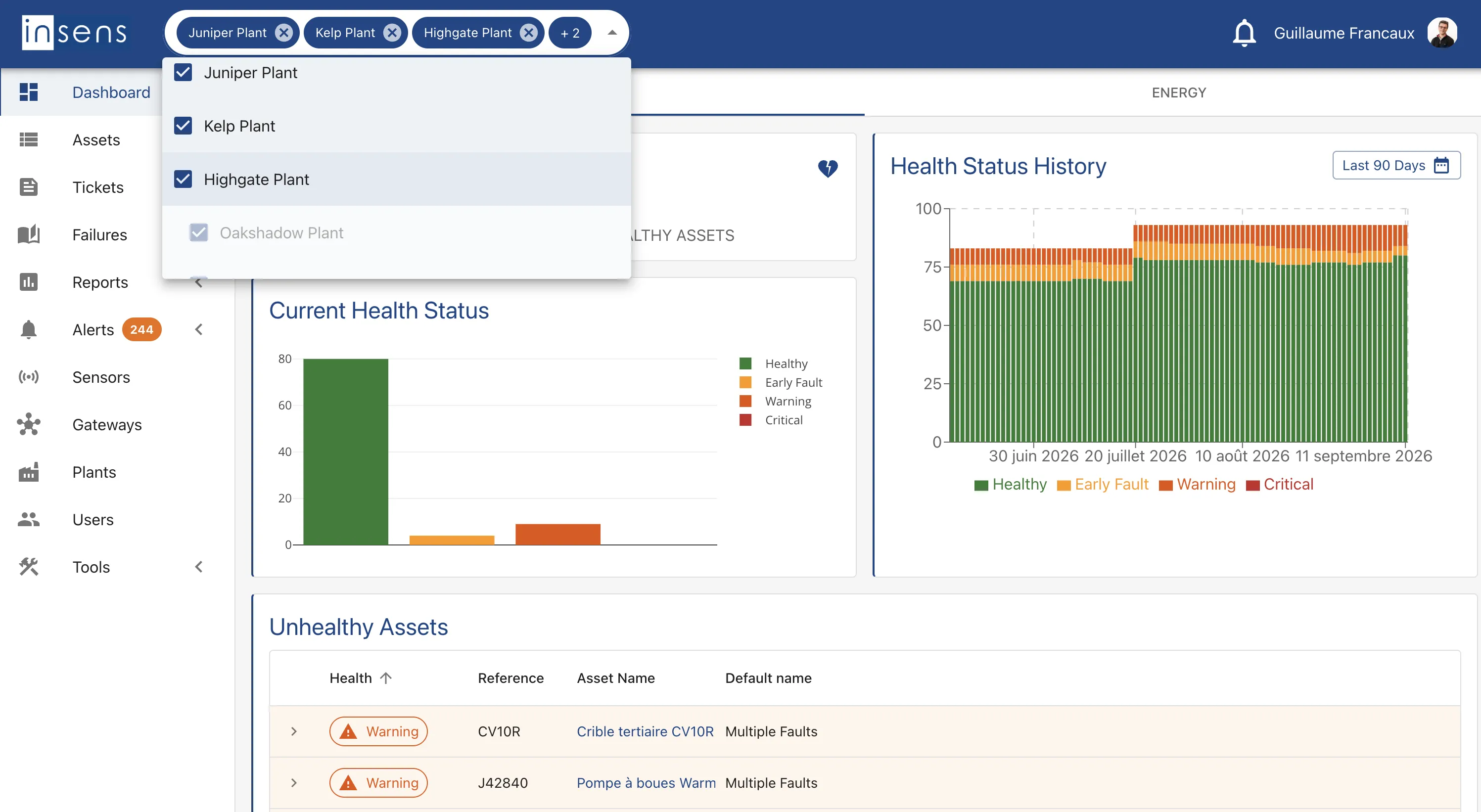1481x812 pixels.
Task: Click the Tools wrench icon
Action: tap(28, 567)
